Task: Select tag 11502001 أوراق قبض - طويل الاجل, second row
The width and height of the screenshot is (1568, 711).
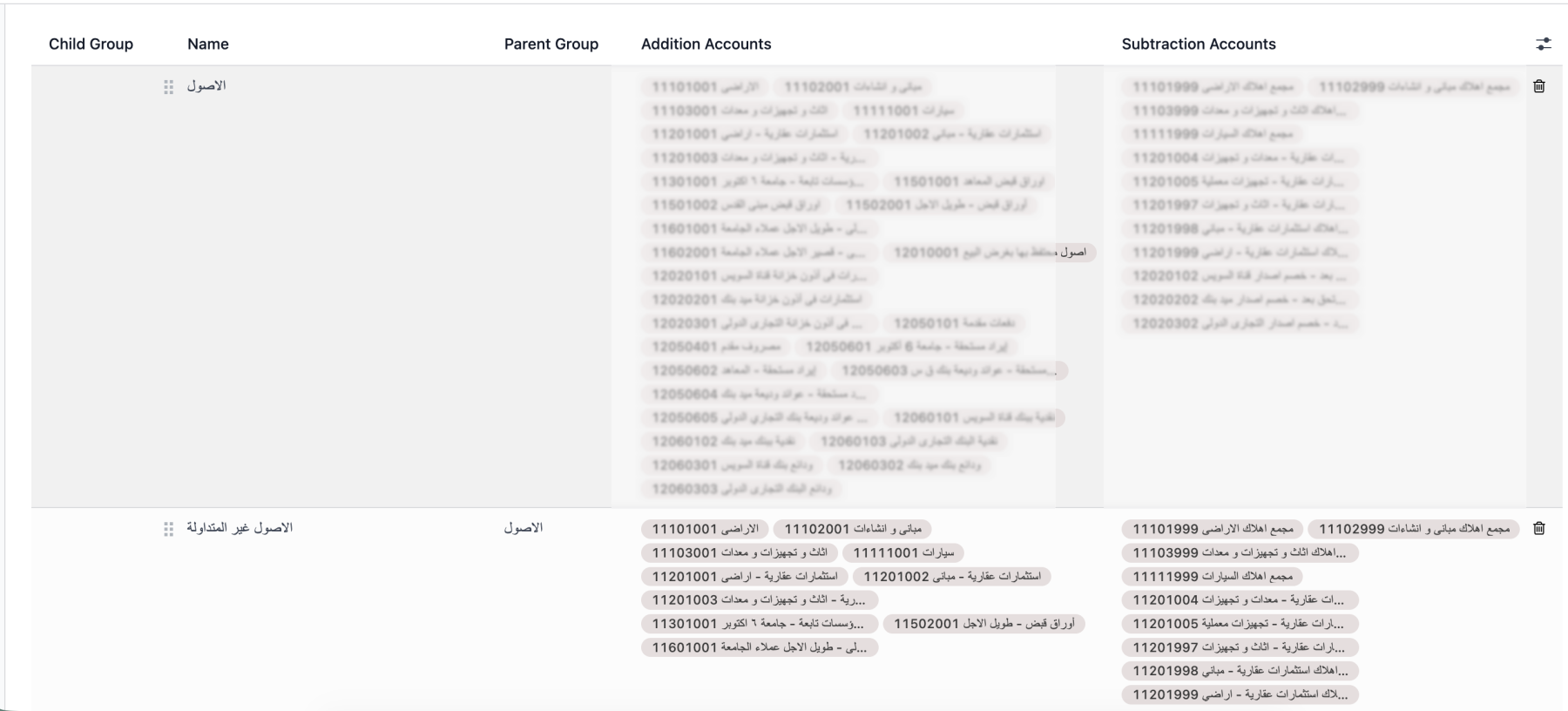Action: 983,624
